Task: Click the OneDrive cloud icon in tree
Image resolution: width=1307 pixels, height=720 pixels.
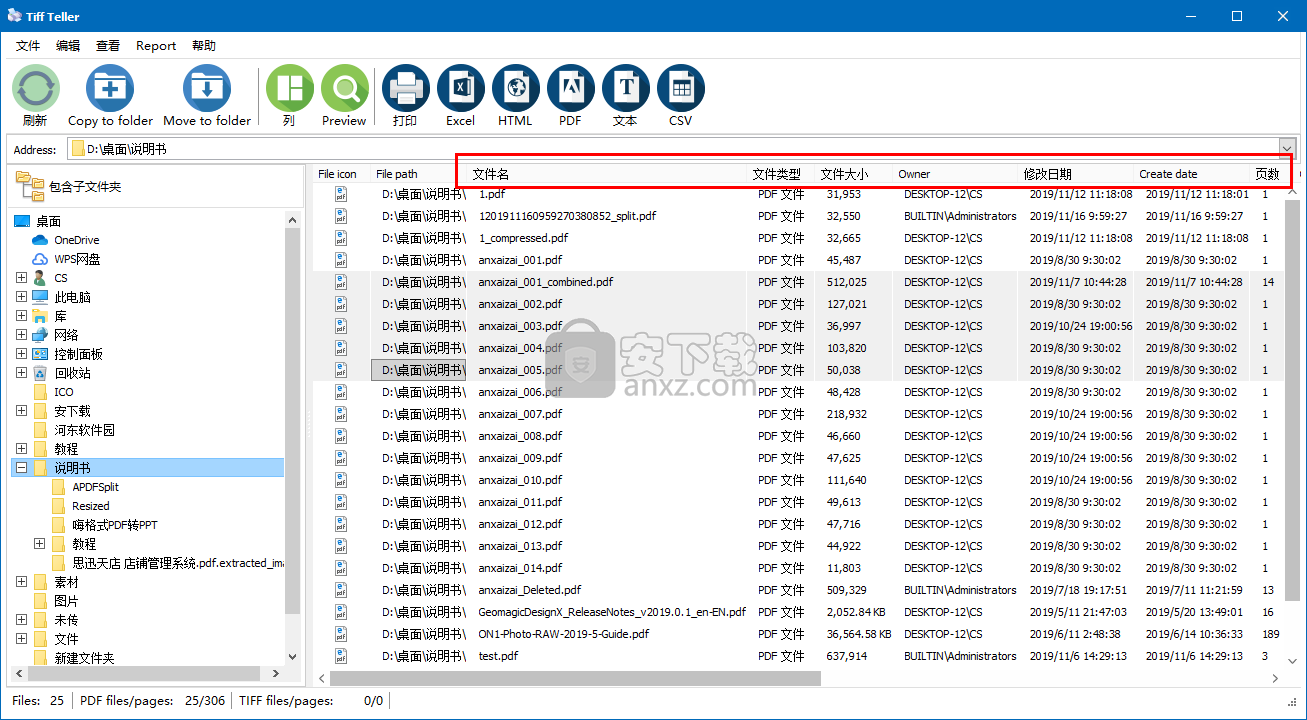Action: tap(40, 240)
